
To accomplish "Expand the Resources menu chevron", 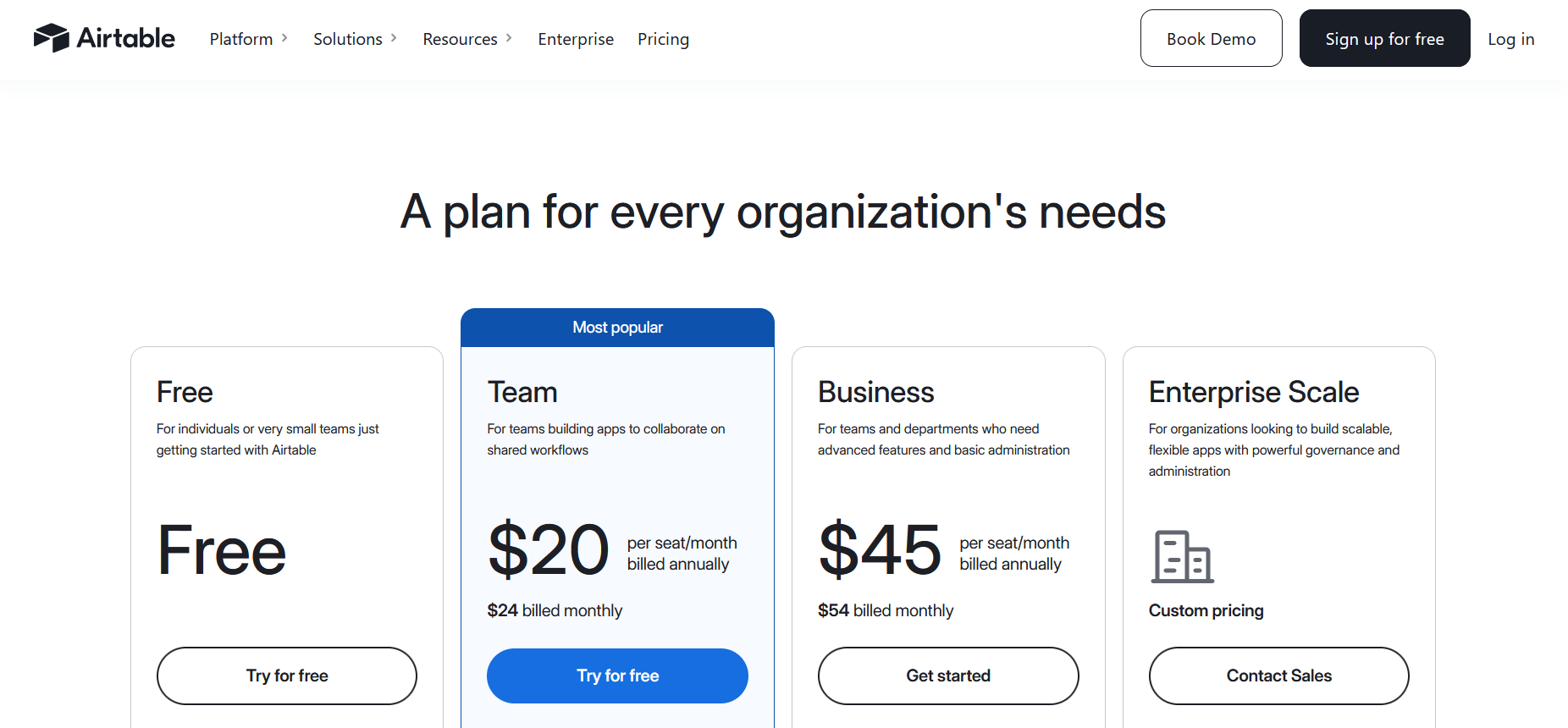I will click(509, 38).
